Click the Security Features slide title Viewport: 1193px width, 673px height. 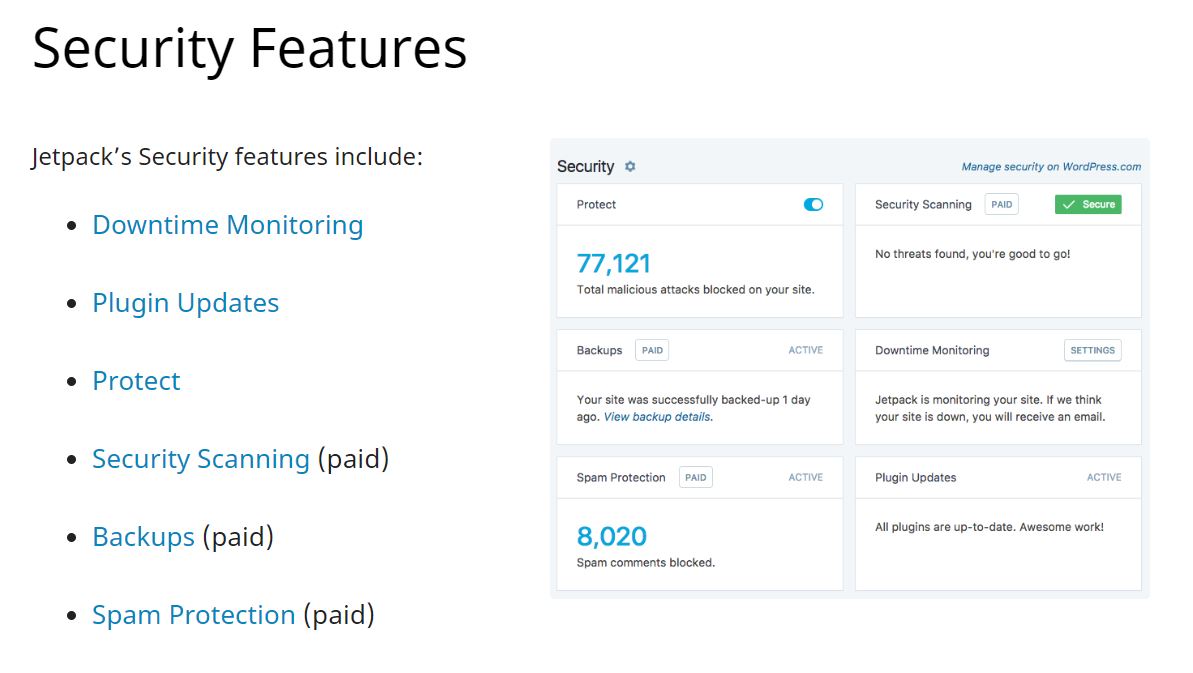coord(250,49)
